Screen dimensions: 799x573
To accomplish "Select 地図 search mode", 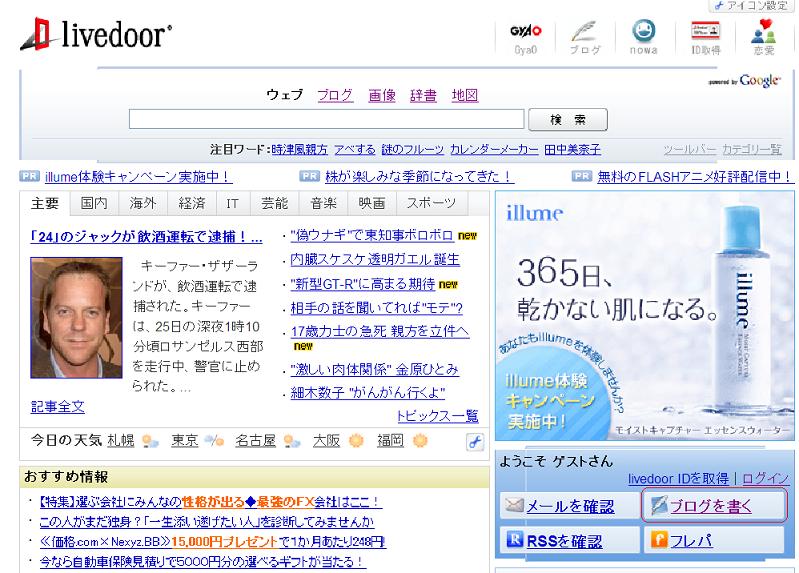I will click(x=465, y=95).
